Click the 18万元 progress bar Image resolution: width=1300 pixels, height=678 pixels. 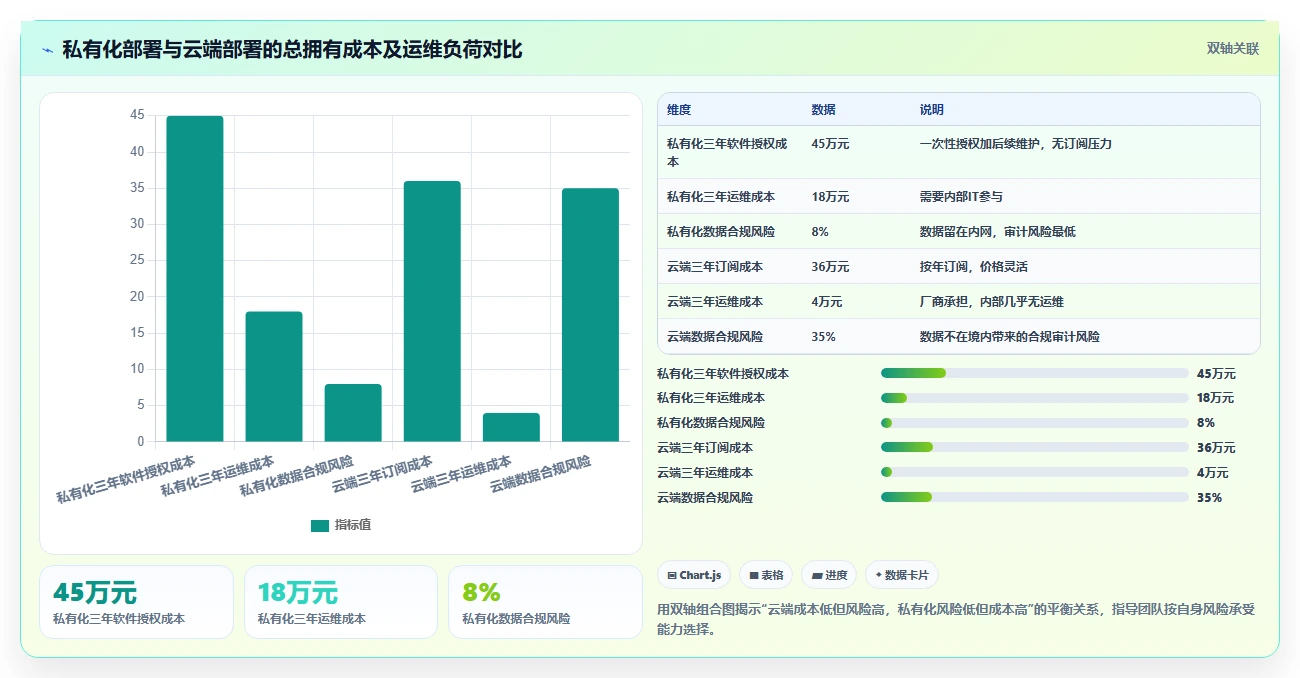pos(1035,398)
